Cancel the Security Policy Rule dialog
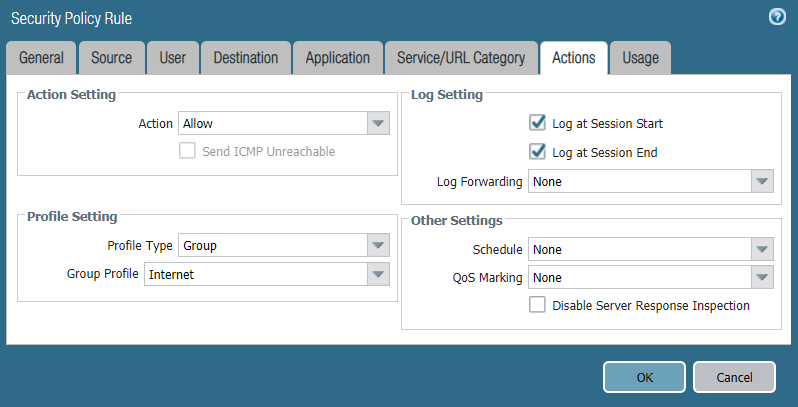798x407 pixels. click(734, 377)
